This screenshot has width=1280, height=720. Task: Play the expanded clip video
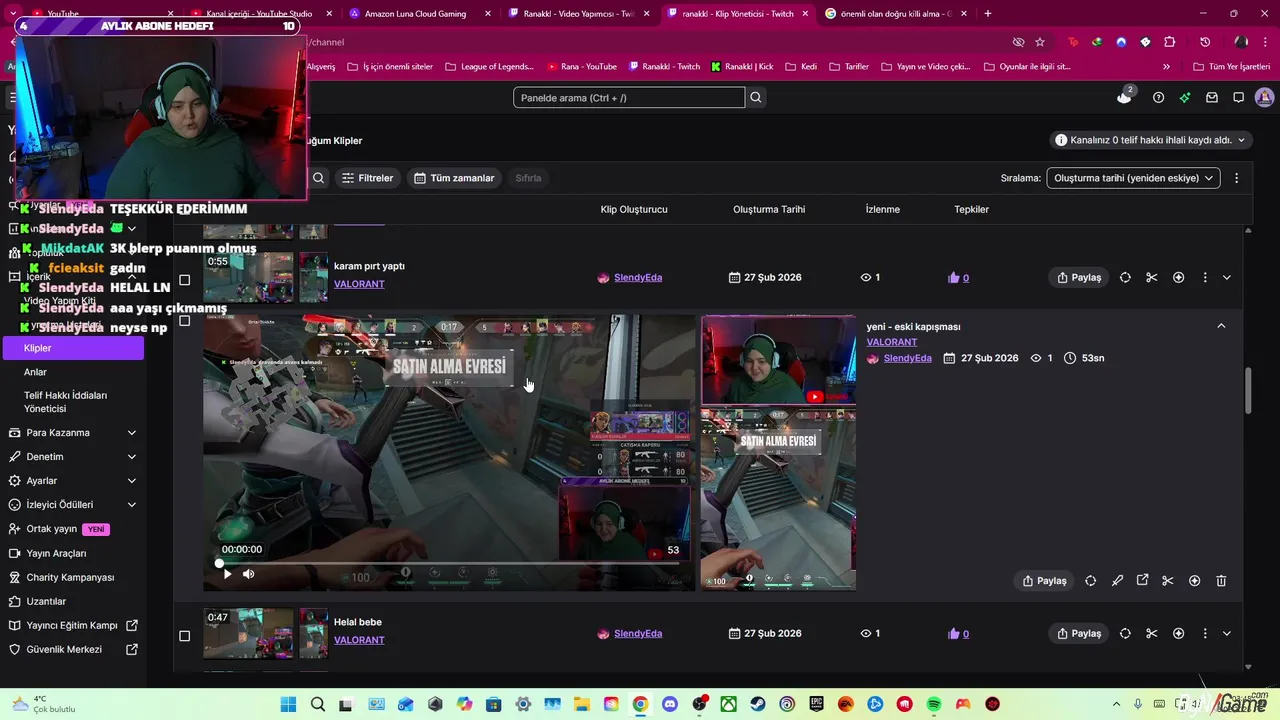tap(227, 574)
